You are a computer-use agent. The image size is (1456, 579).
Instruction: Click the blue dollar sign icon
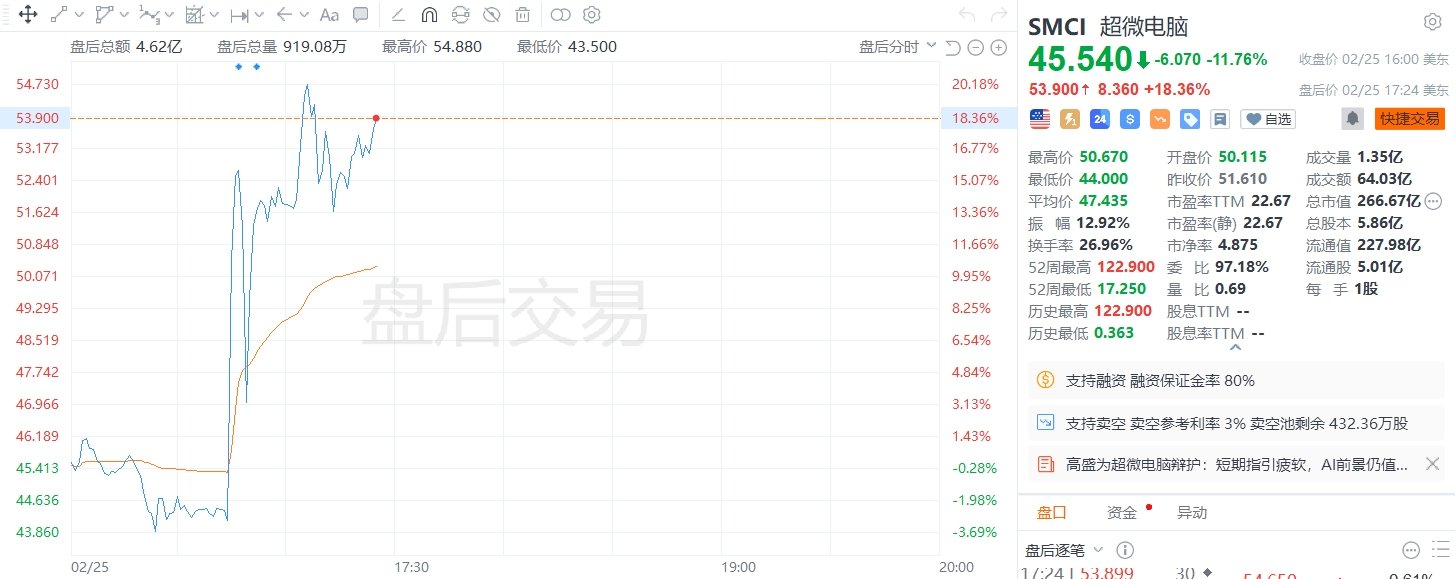tap(1130, 119)
